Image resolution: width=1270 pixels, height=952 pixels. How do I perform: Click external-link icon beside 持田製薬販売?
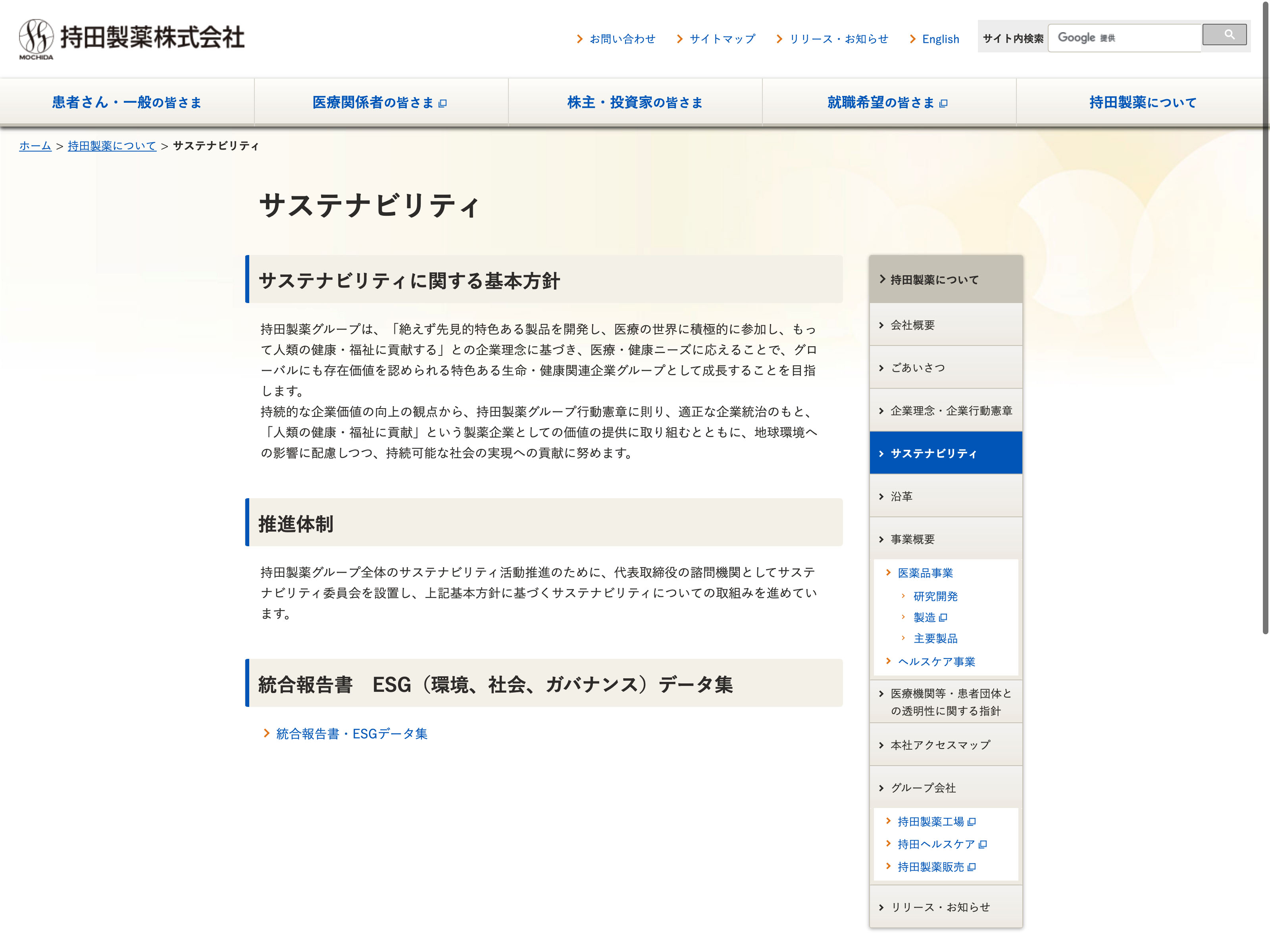click(x=972, y=867)
